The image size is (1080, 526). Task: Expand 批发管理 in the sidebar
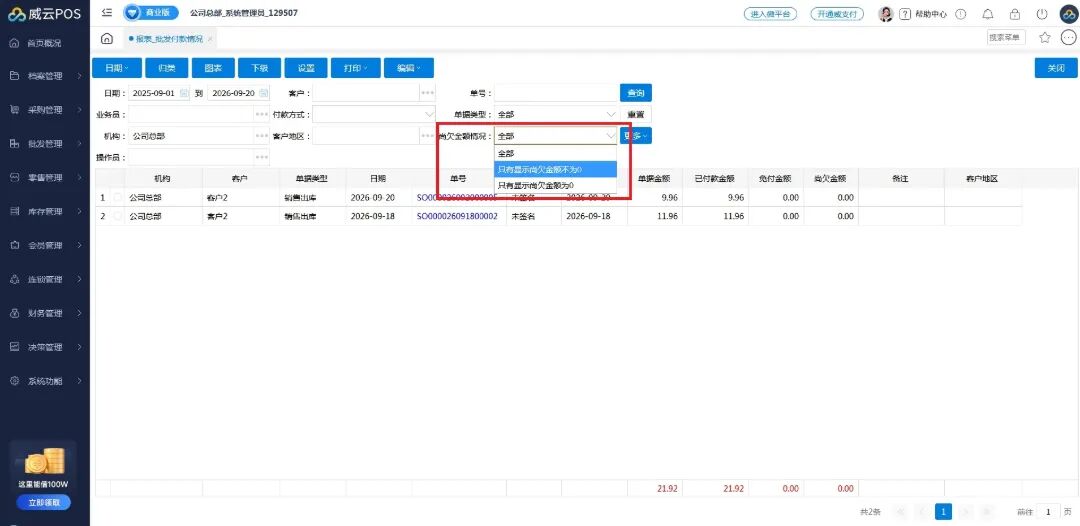click(x=45, y=144)
